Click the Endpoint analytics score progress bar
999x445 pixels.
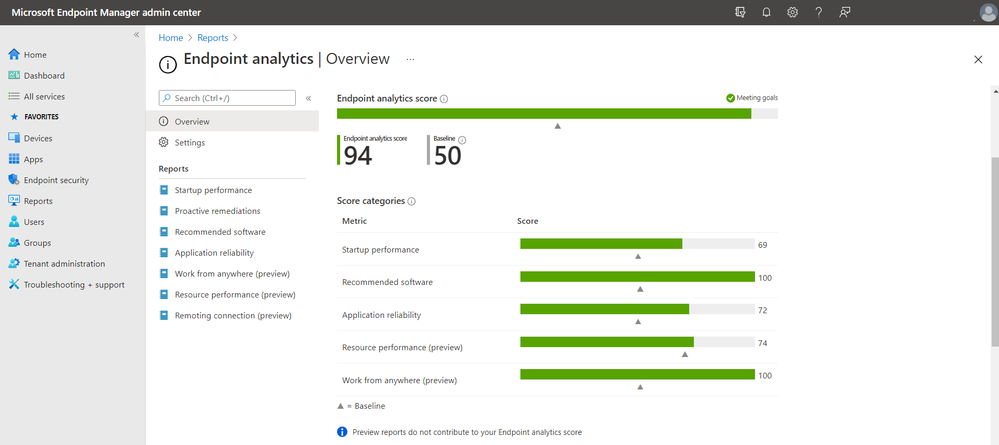pos(557,113)
